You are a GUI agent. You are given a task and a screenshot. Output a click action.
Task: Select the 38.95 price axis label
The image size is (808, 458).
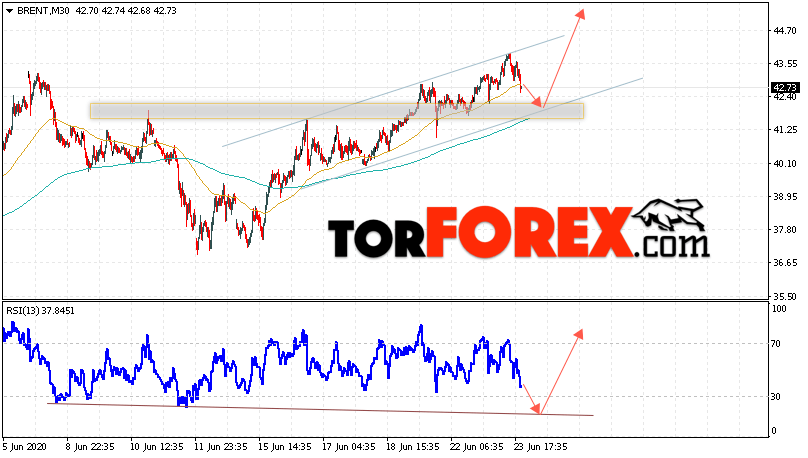(x=785, y=197)
